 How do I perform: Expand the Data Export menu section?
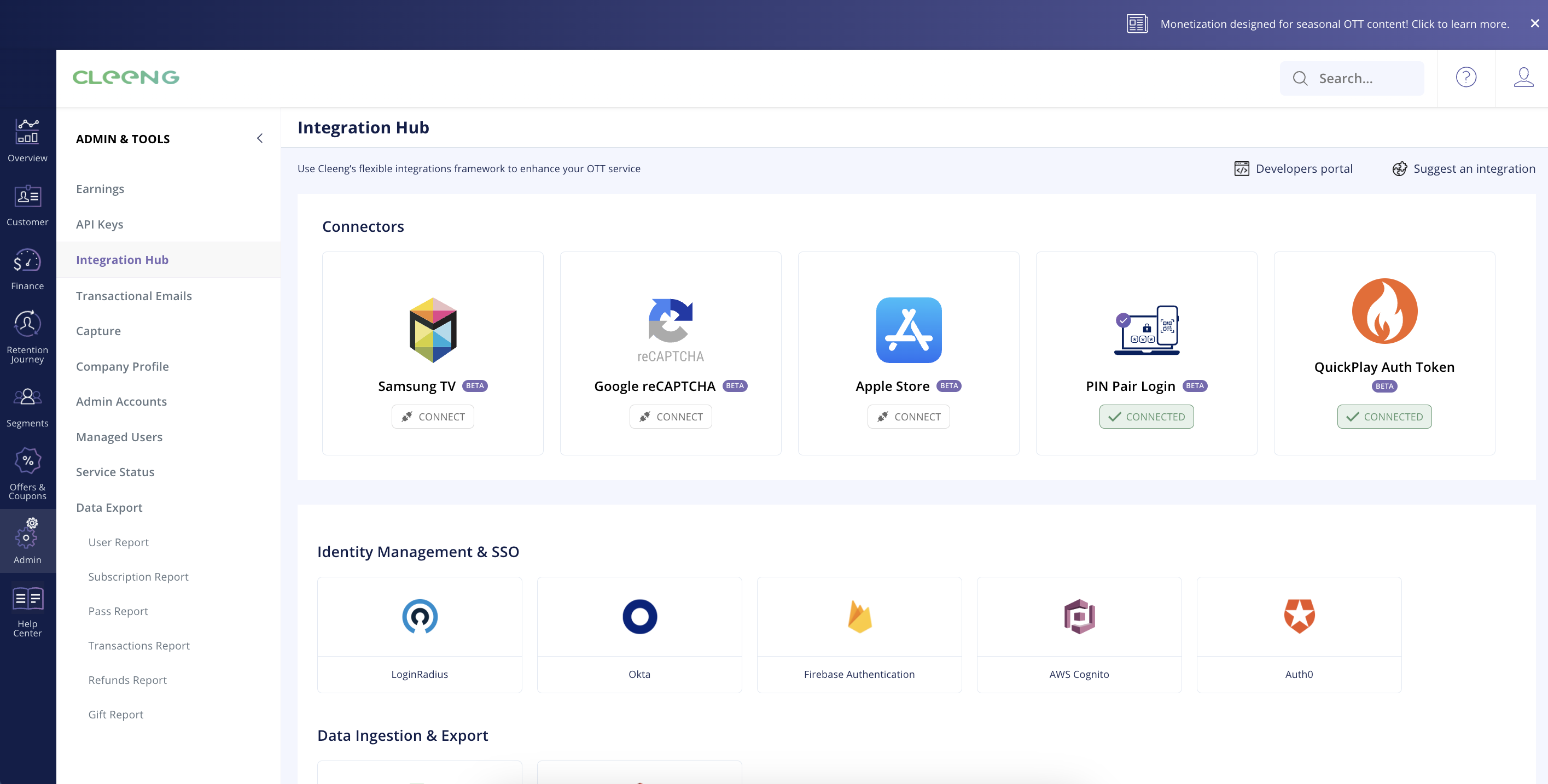[x=109, y=508]
